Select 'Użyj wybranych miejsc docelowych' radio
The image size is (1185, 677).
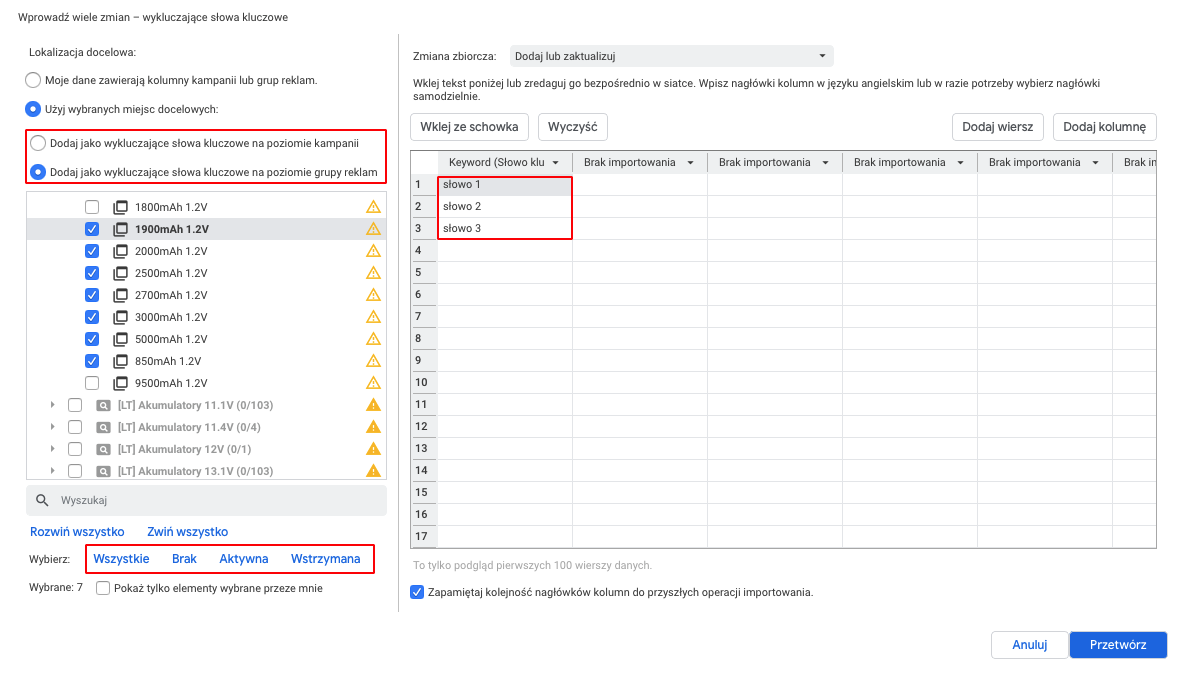[x=33, y=109]
